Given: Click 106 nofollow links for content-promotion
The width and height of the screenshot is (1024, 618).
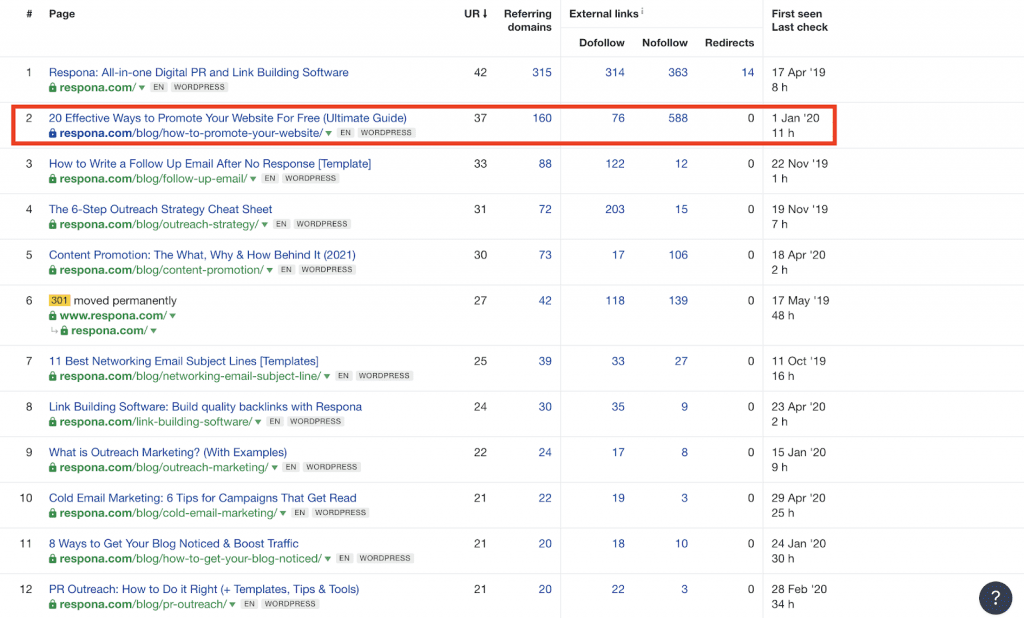Looking at the screenshot, I should coord(678,255).
